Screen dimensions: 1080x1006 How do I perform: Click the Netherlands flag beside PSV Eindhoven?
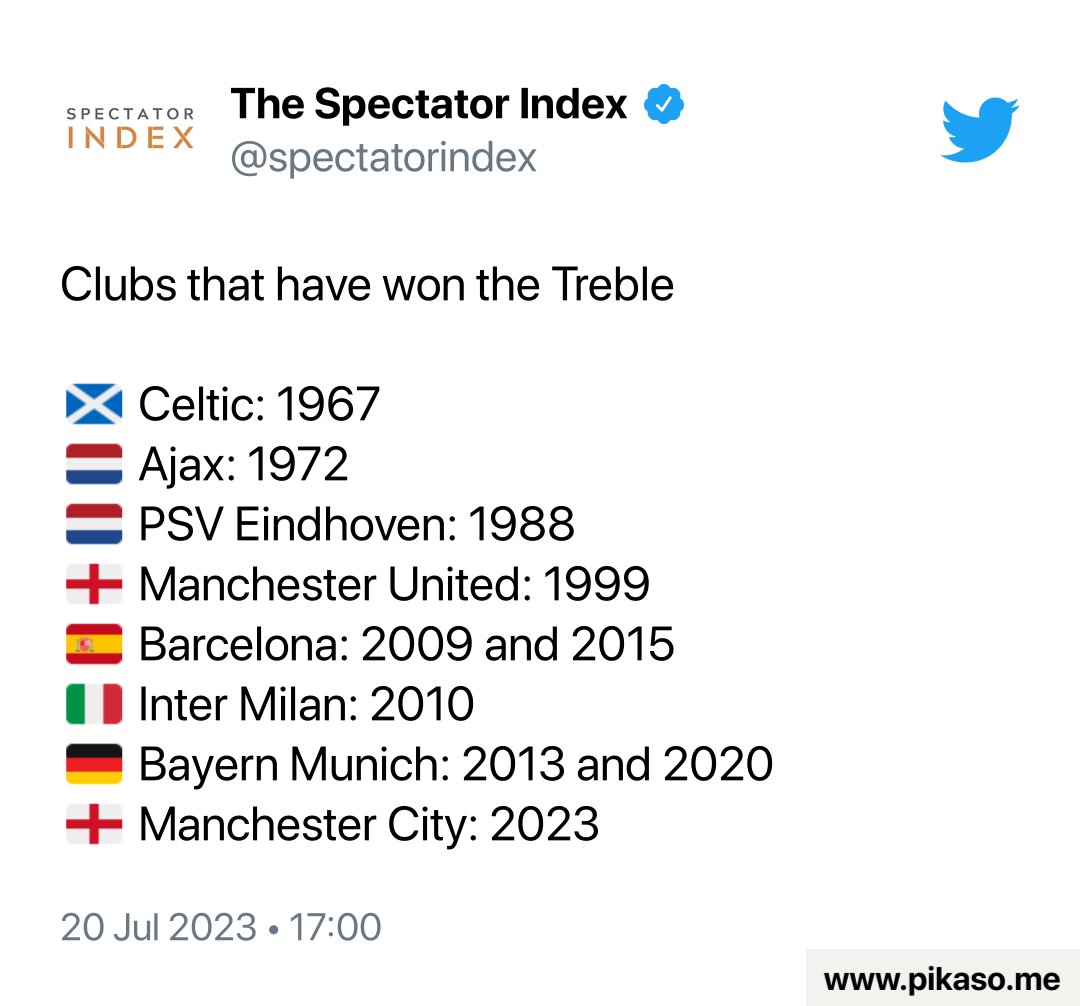(x=94, y=525)
